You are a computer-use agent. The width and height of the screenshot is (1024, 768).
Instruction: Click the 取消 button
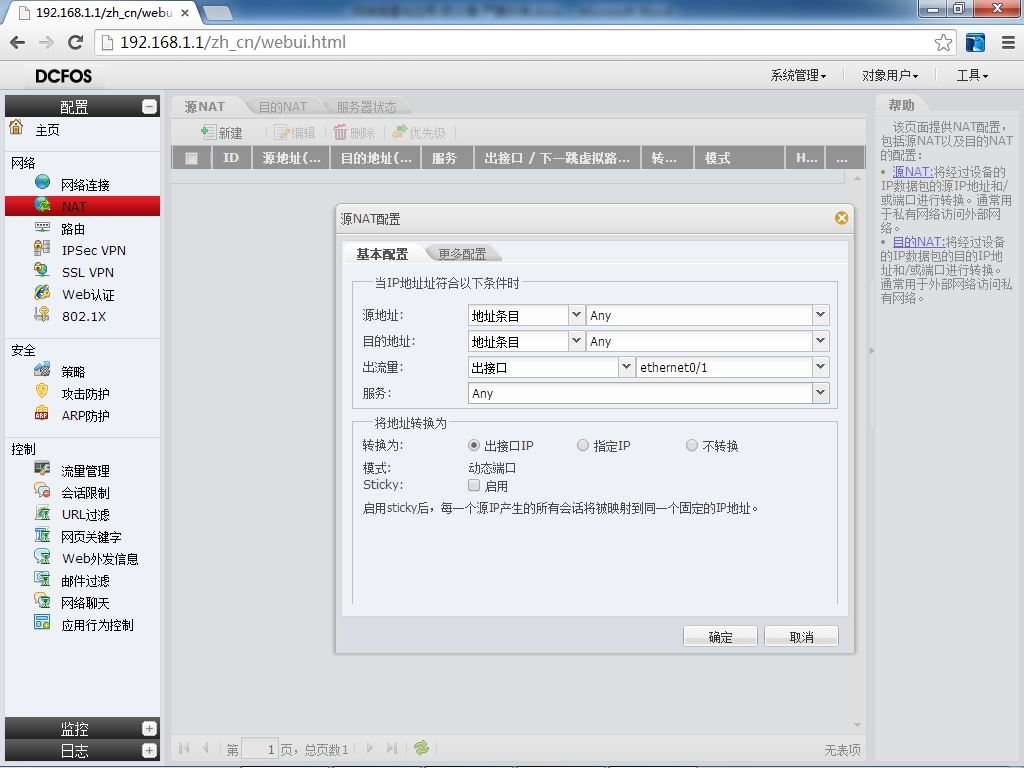pos(801,637)
